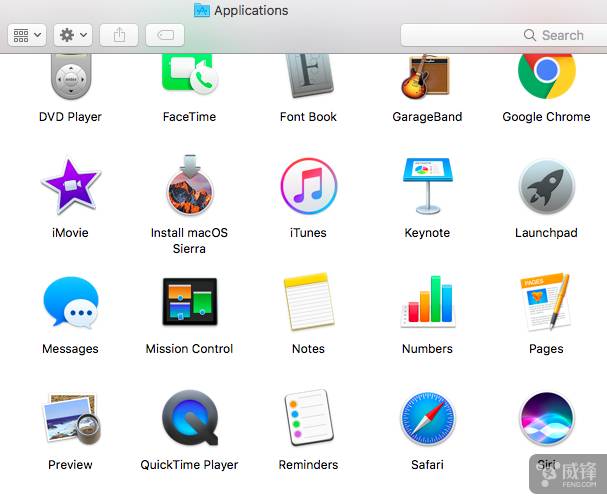Click the QuickTime Player icon

(x=190, y=418)
